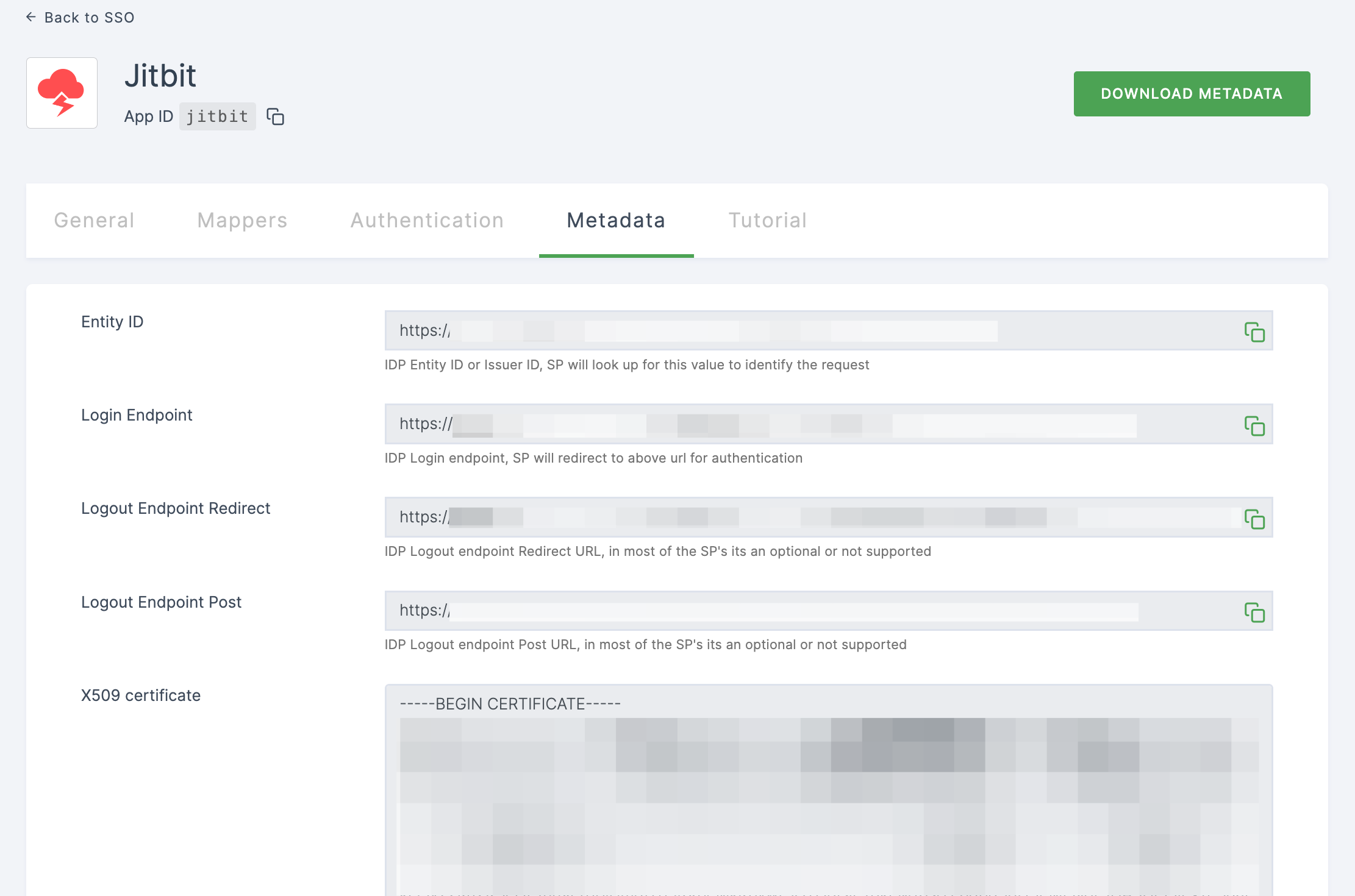Switch to the General tab

[x=94, y=220]
